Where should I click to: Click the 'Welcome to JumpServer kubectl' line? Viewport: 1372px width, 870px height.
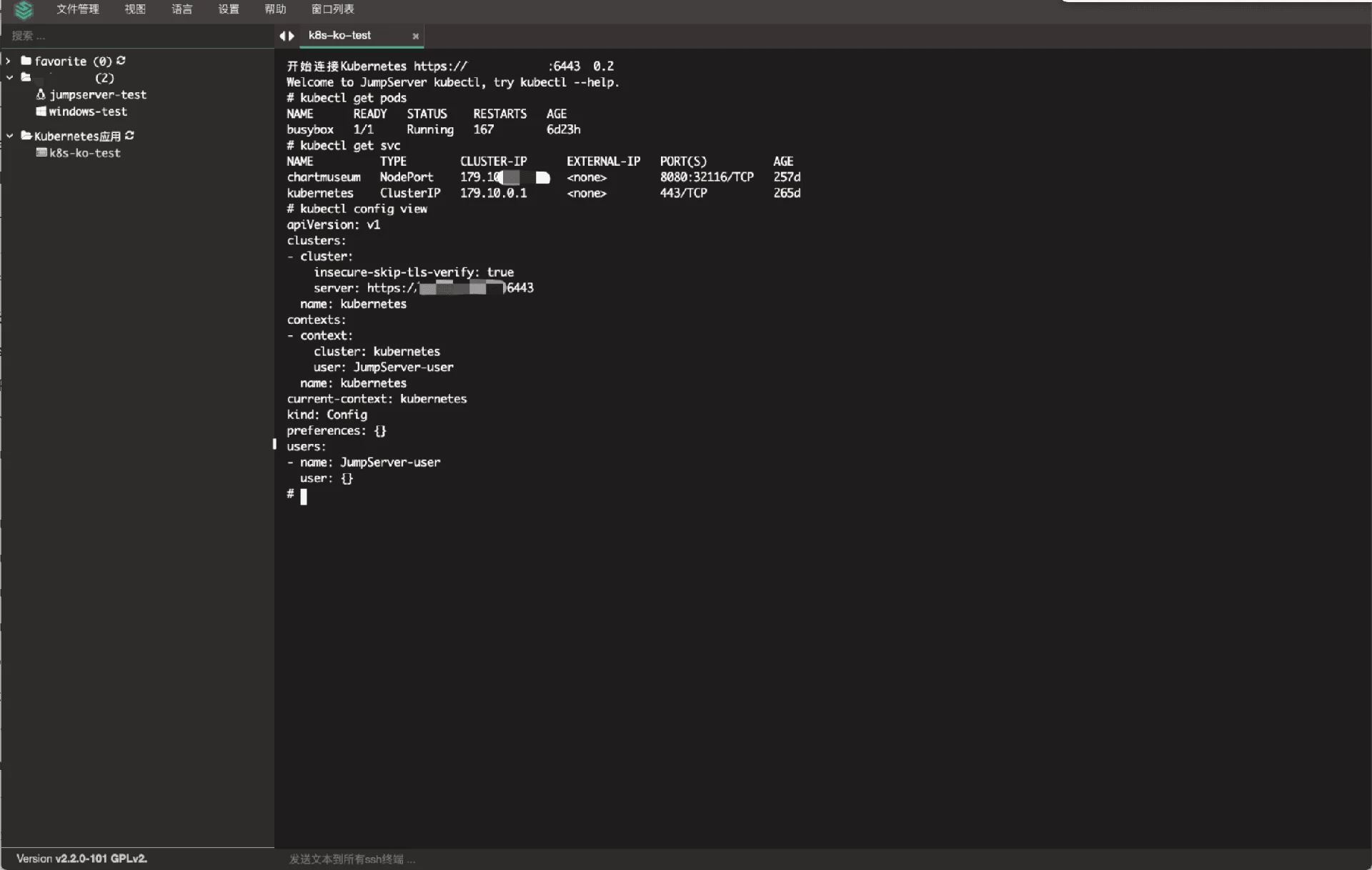[x=453, y=82]
